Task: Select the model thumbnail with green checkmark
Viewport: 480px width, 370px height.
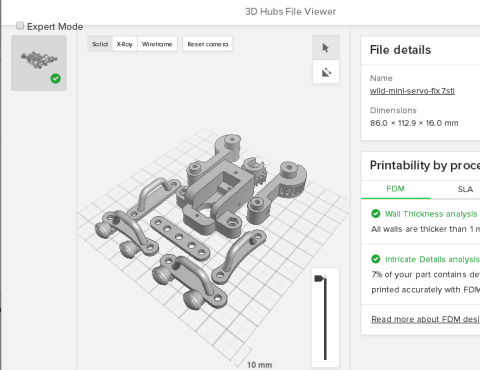Action: (x=39, y=63)
